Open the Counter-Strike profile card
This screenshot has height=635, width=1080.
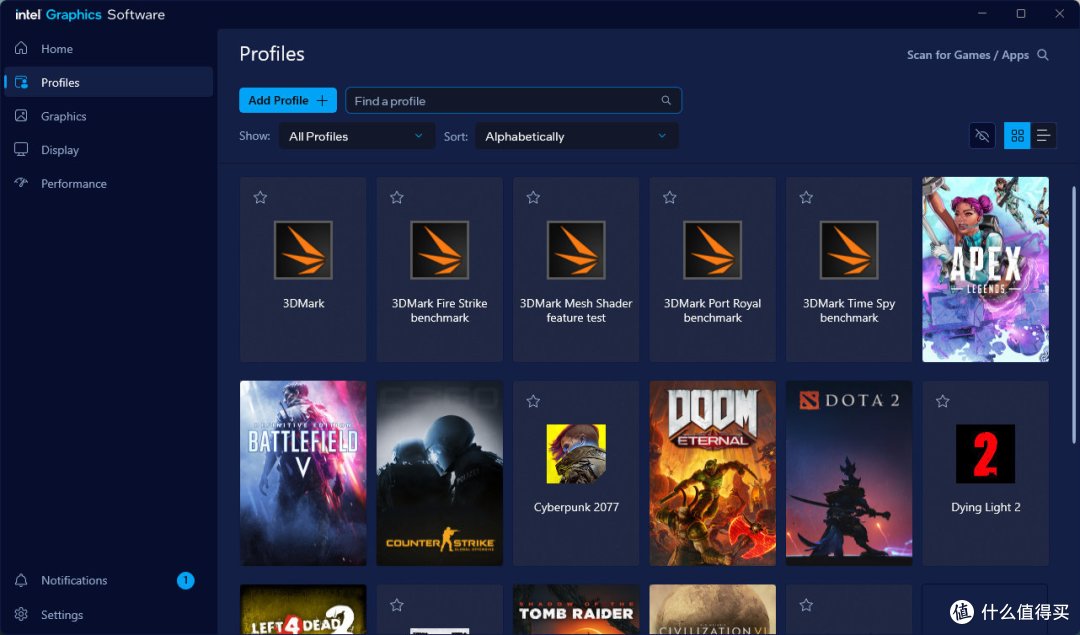(x=439, y=473)
